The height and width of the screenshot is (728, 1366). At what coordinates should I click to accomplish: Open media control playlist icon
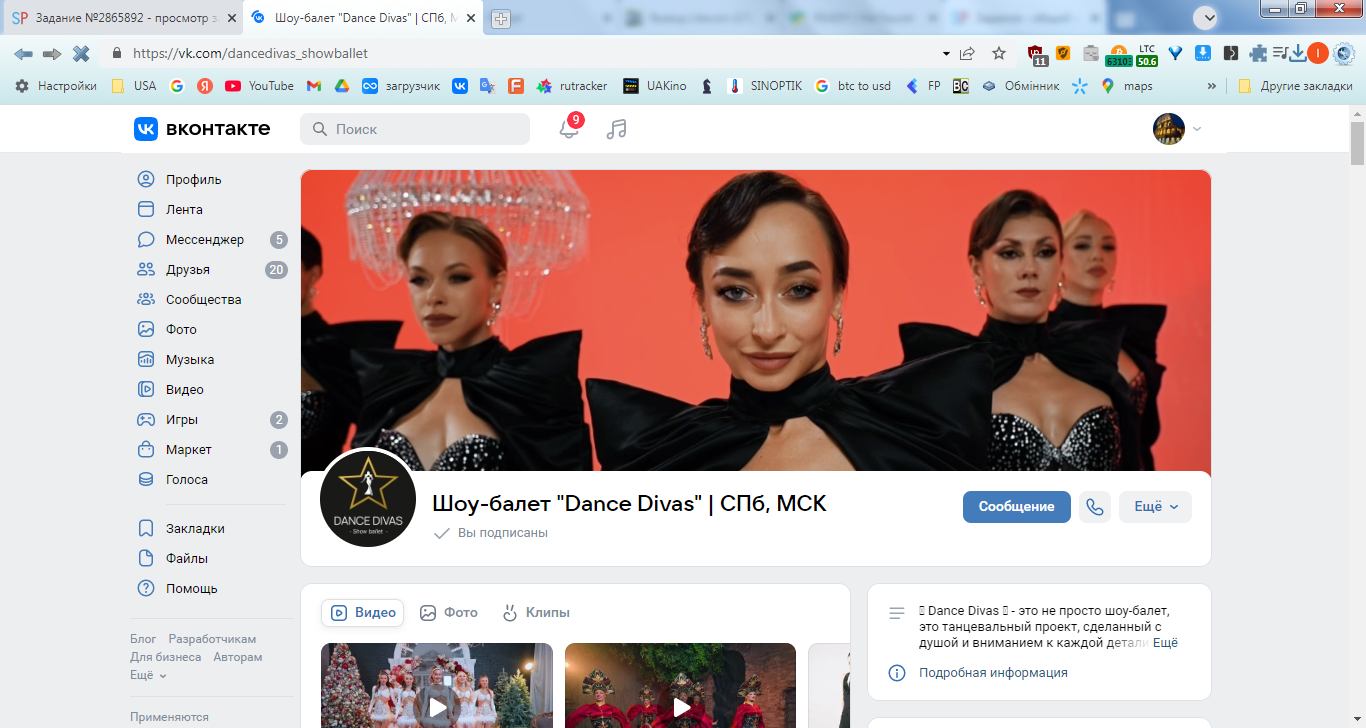click(x=1279, y=54)
